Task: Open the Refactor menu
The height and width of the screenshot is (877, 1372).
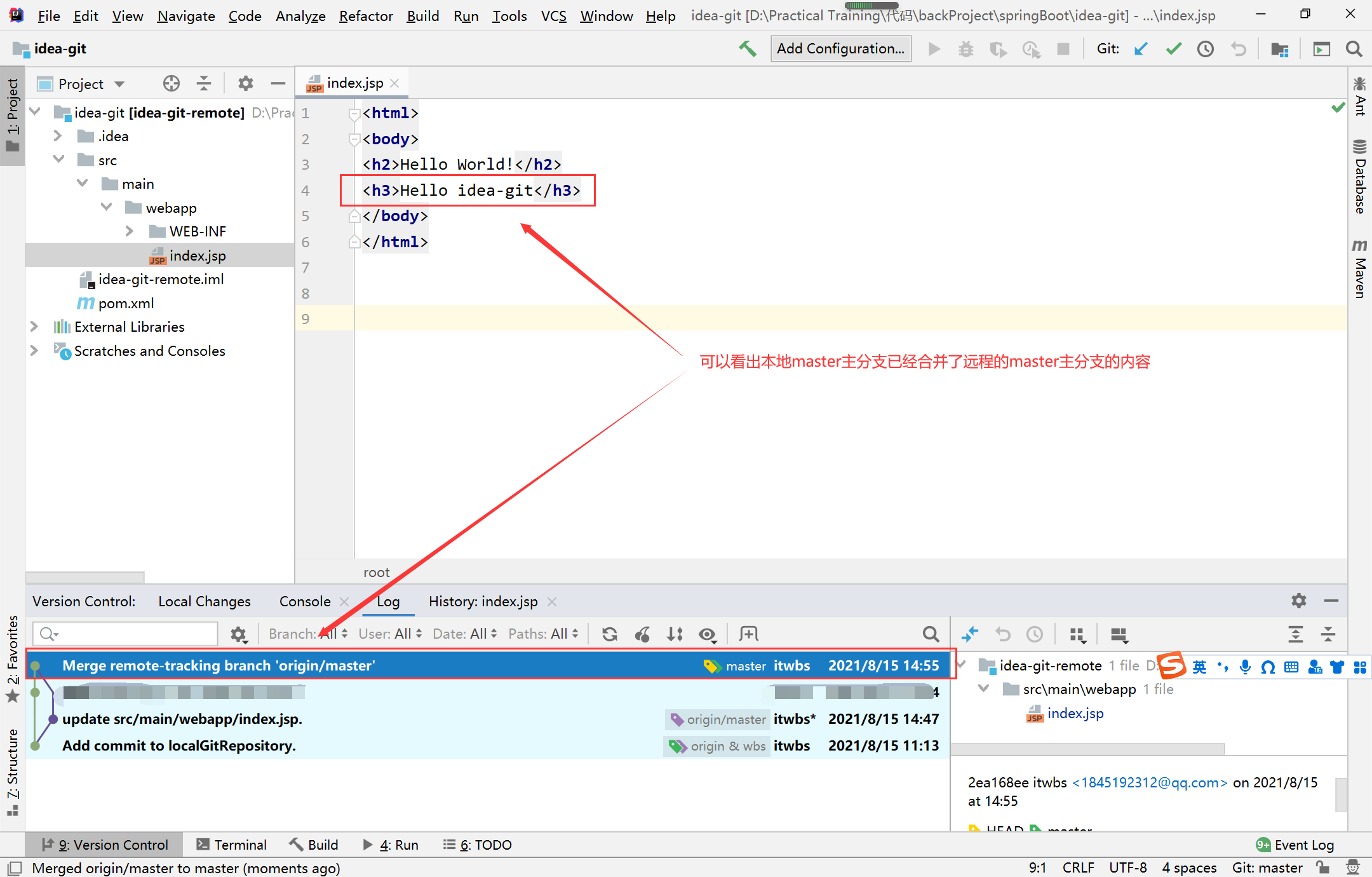Action: point(366,16)
